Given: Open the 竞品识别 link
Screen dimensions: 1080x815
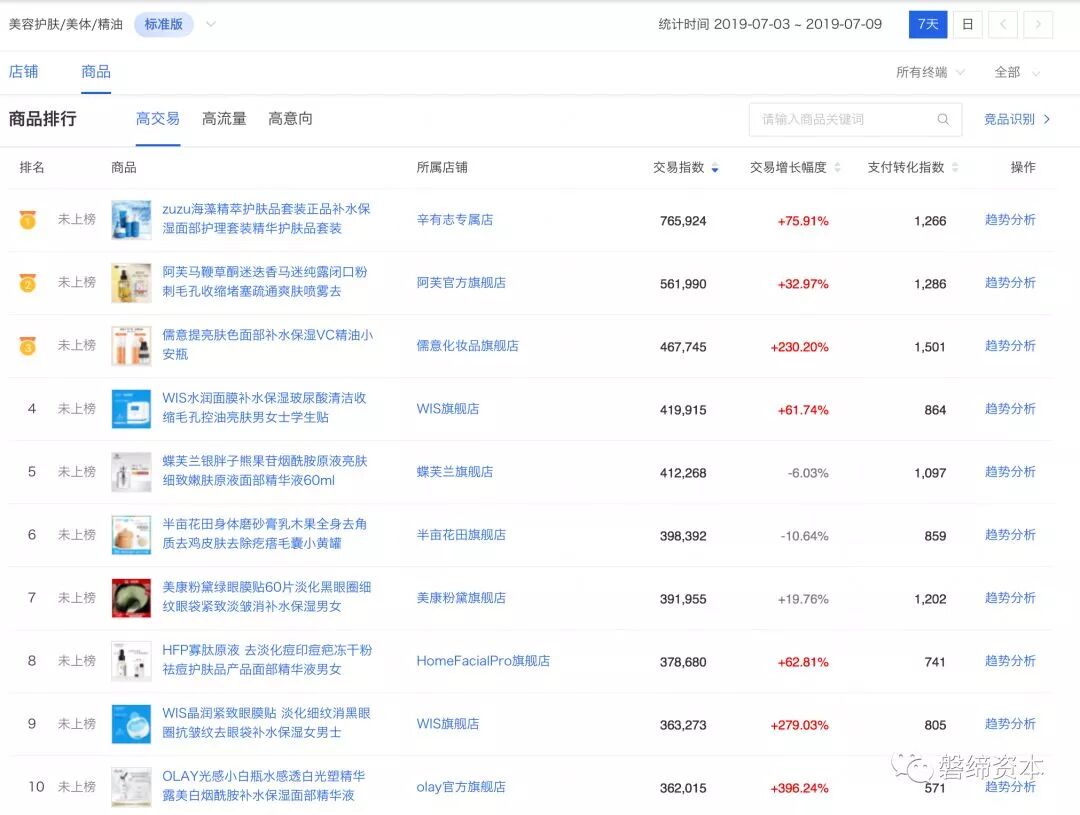Looking at the screenshot, I should tap(1017, 119).
